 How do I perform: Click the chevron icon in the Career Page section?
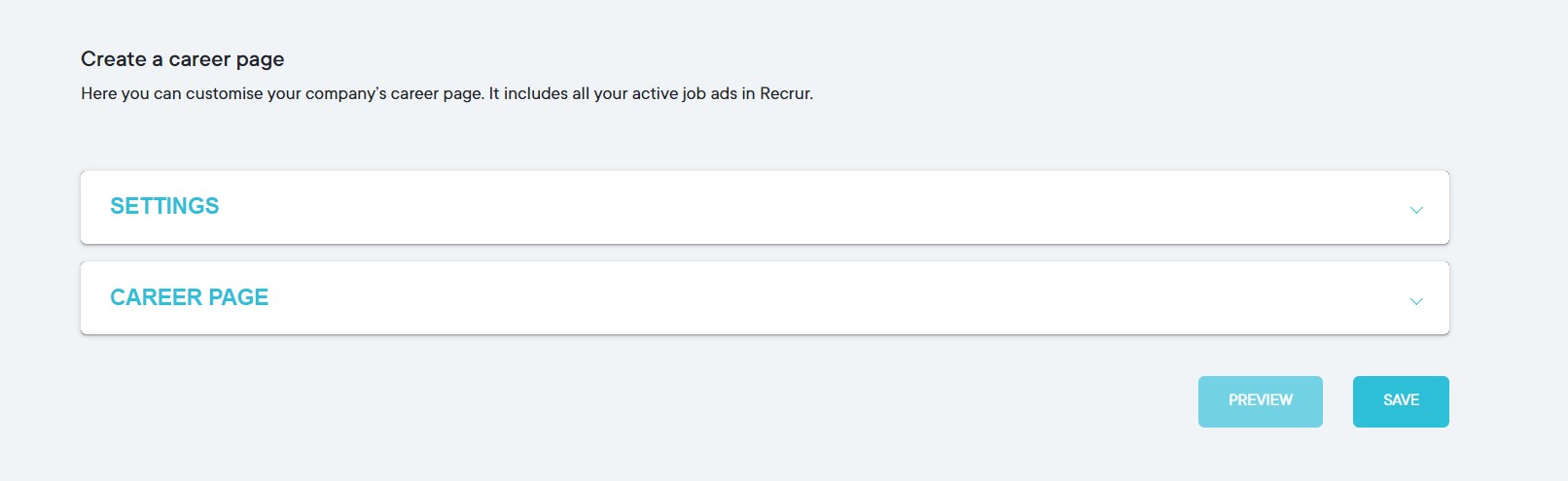pyautogui.click(x=1416, y=301)
